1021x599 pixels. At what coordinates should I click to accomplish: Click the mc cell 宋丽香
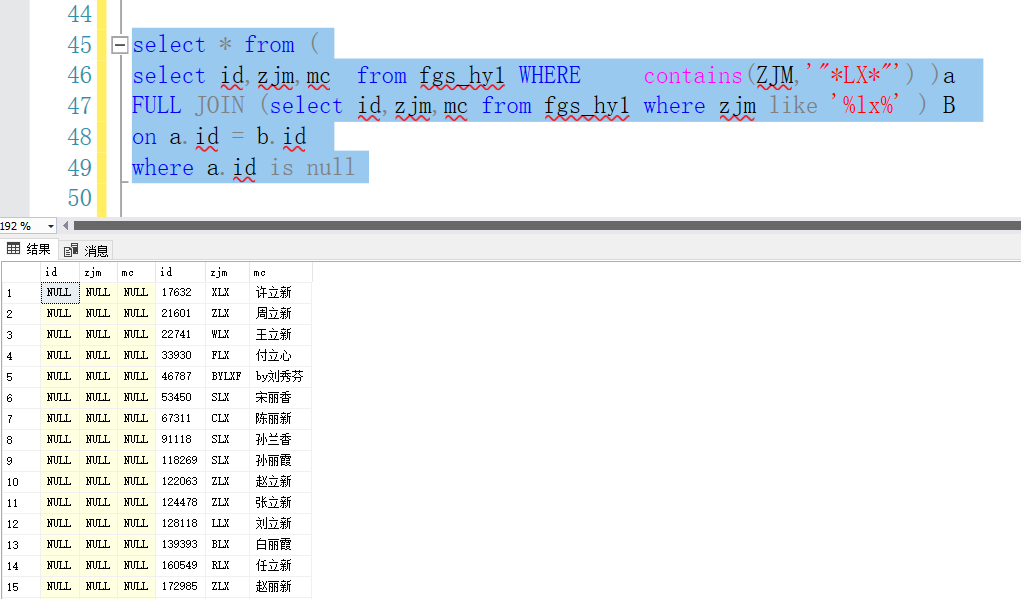tap(281, 398)
